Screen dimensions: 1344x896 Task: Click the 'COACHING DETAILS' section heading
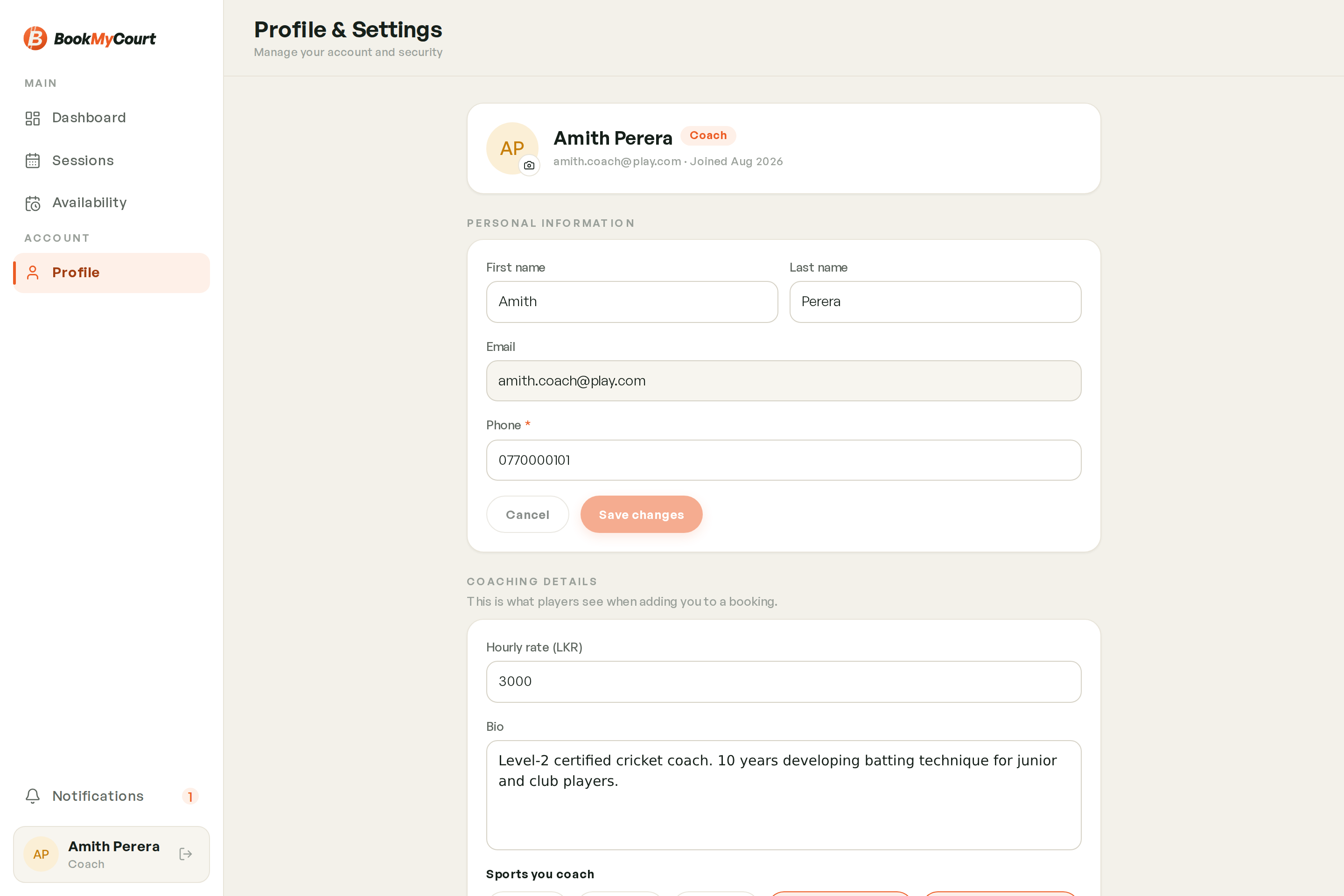click(x=532, y=582)
